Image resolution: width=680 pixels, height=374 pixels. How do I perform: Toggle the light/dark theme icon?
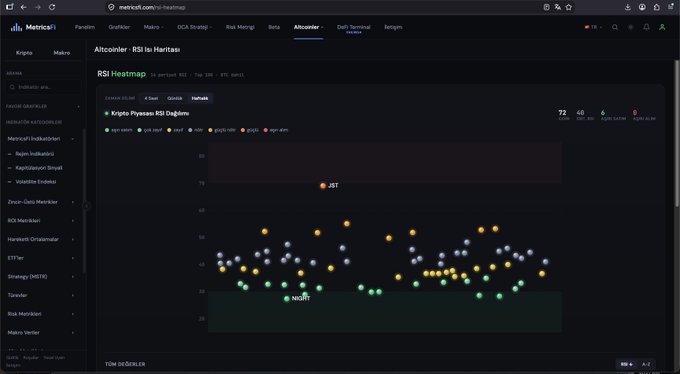point(631,27)
